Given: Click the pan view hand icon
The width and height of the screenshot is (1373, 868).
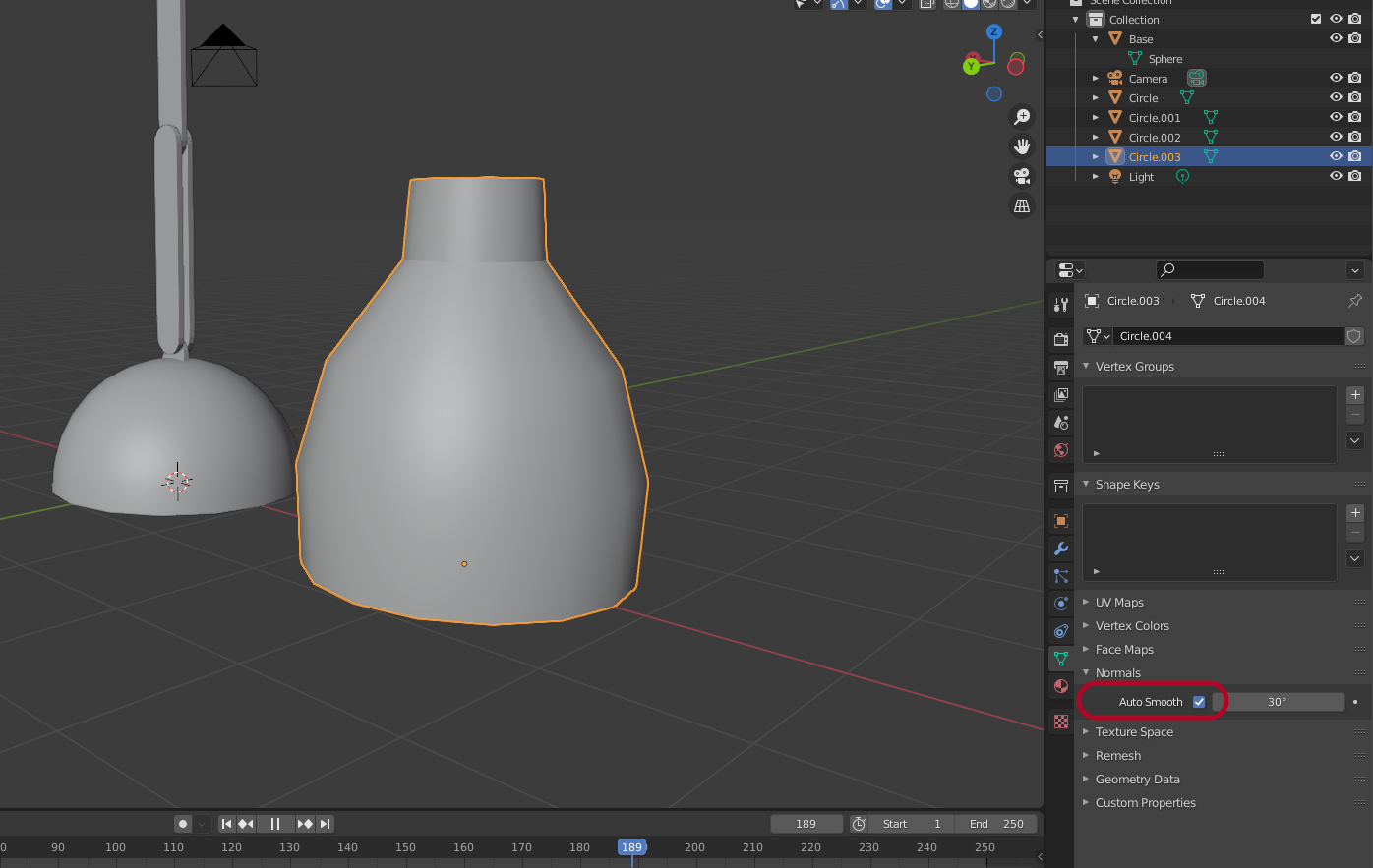Looking at the screenshot, I should coord(1022,146).
